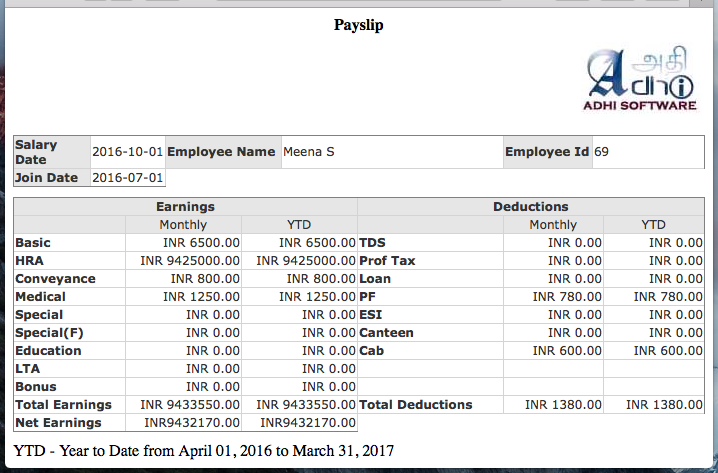Click the employee name Meena S
The height and width of the screenshot is (473, 718).
309,152
